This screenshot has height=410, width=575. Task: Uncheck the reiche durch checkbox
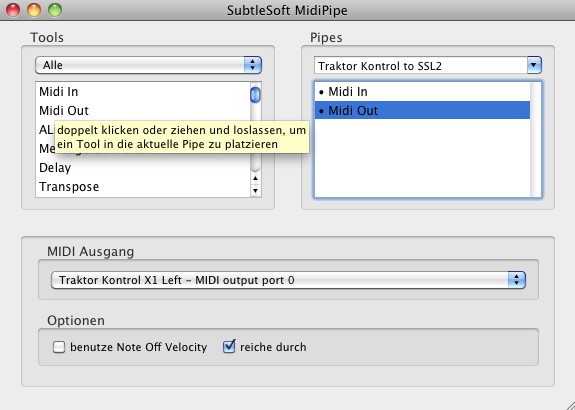pos(229,347)
